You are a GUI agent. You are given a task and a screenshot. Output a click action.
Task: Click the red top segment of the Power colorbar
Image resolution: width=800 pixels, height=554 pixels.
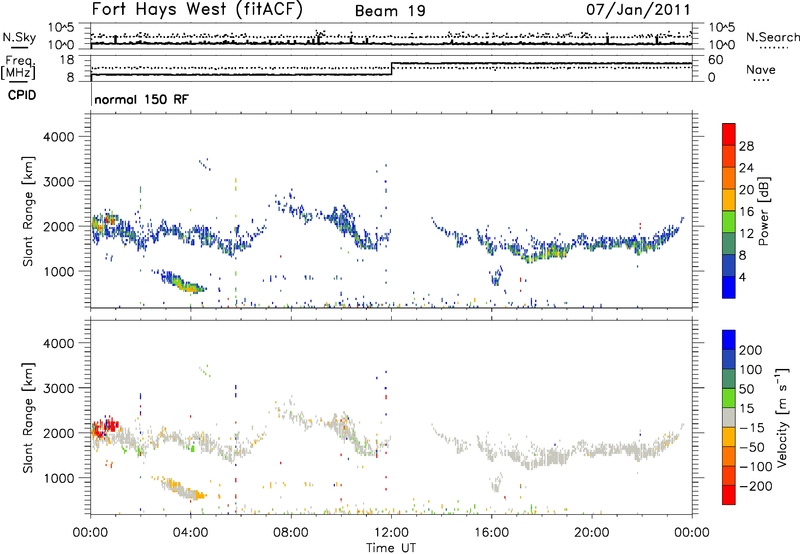tap(729, 134)
